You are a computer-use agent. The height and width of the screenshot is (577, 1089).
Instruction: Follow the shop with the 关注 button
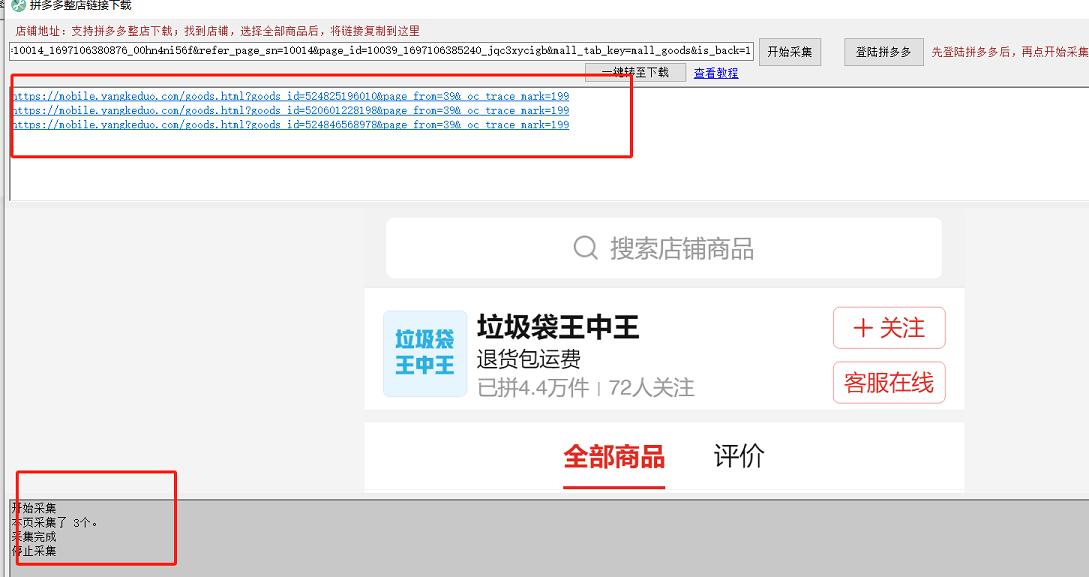[x=889, y=328]
